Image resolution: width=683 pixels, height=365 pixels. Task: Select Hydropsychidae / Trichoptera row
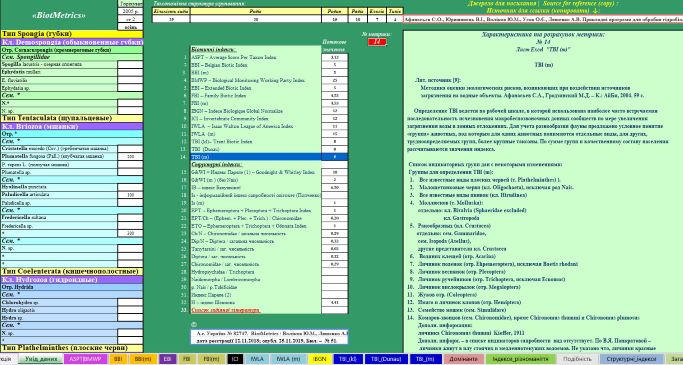(x=256, y=272)
